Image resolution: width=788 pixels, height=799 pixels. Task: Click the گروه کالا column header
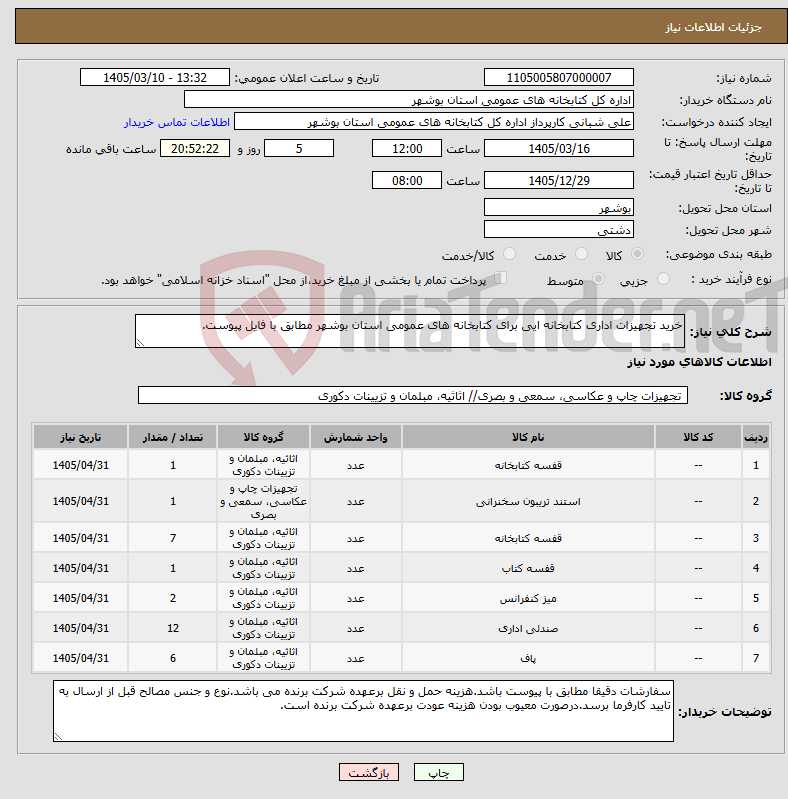(x=263, y=437)
